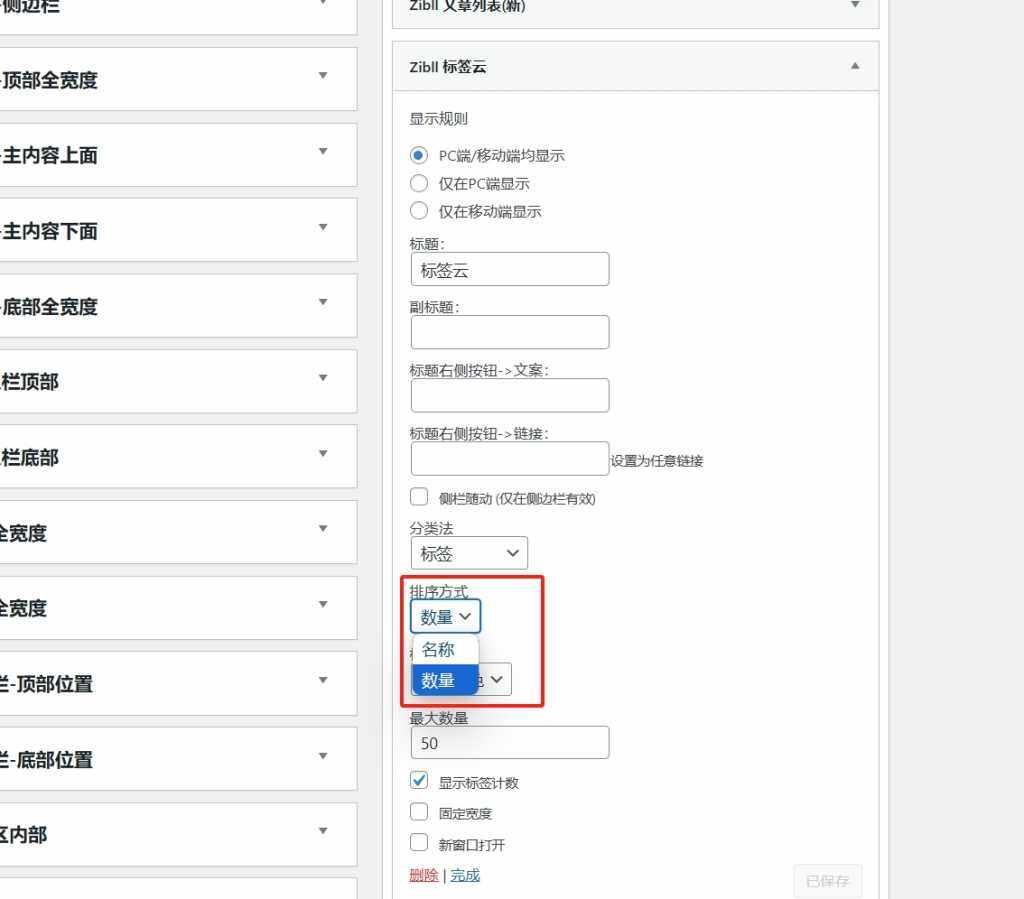Enable 固定宽度 checkbox
This screenshot has height=899, width=1024.
pos(419,812)
